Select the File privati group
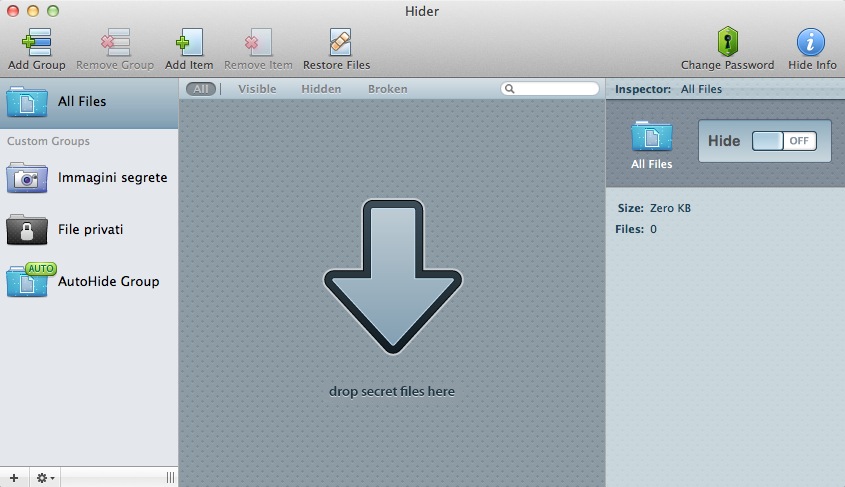Screen dimensions: 845x487 click(89, 229)
